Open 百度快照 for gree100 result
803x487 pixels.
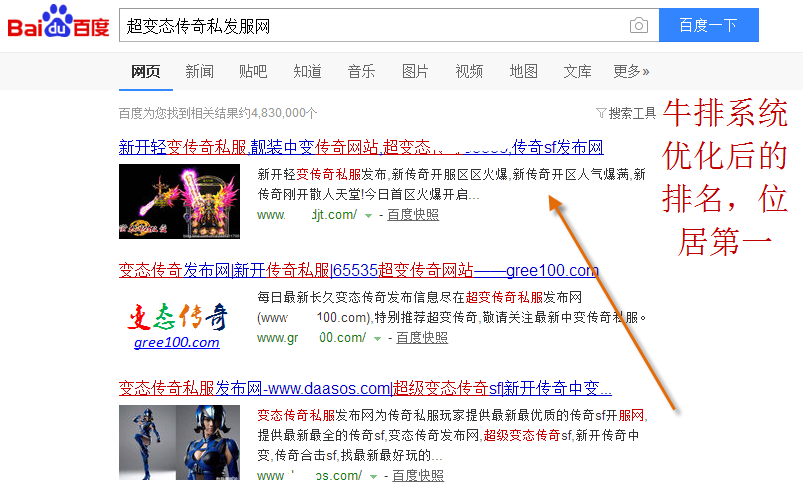point(422,337)
